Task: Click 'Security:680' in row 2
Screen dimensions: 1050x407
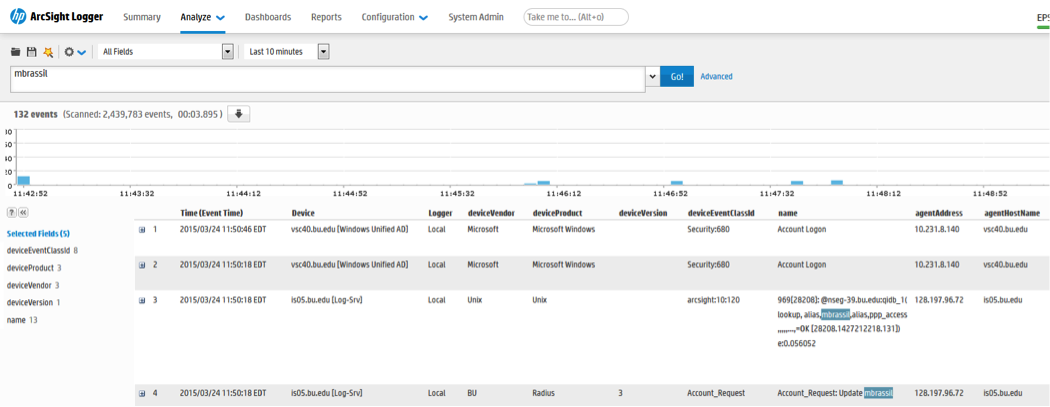Action: point(708,265)
